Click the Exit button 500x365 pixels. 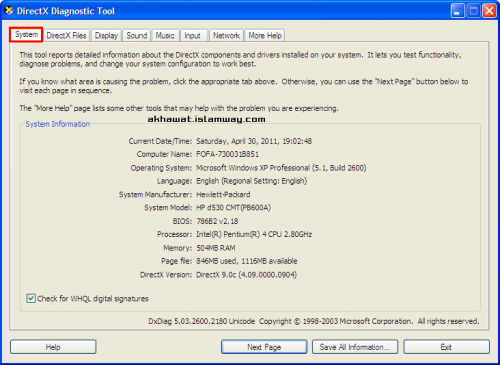point(446,347)
